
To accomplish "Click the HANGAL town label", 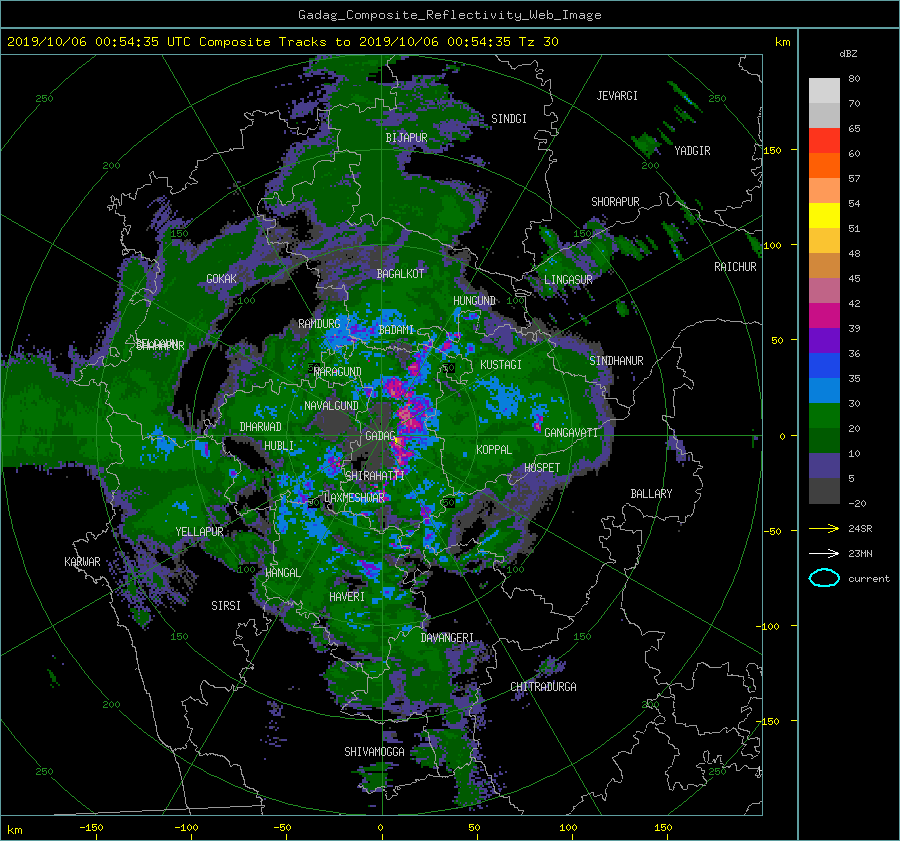I will [x=282, y=573].
